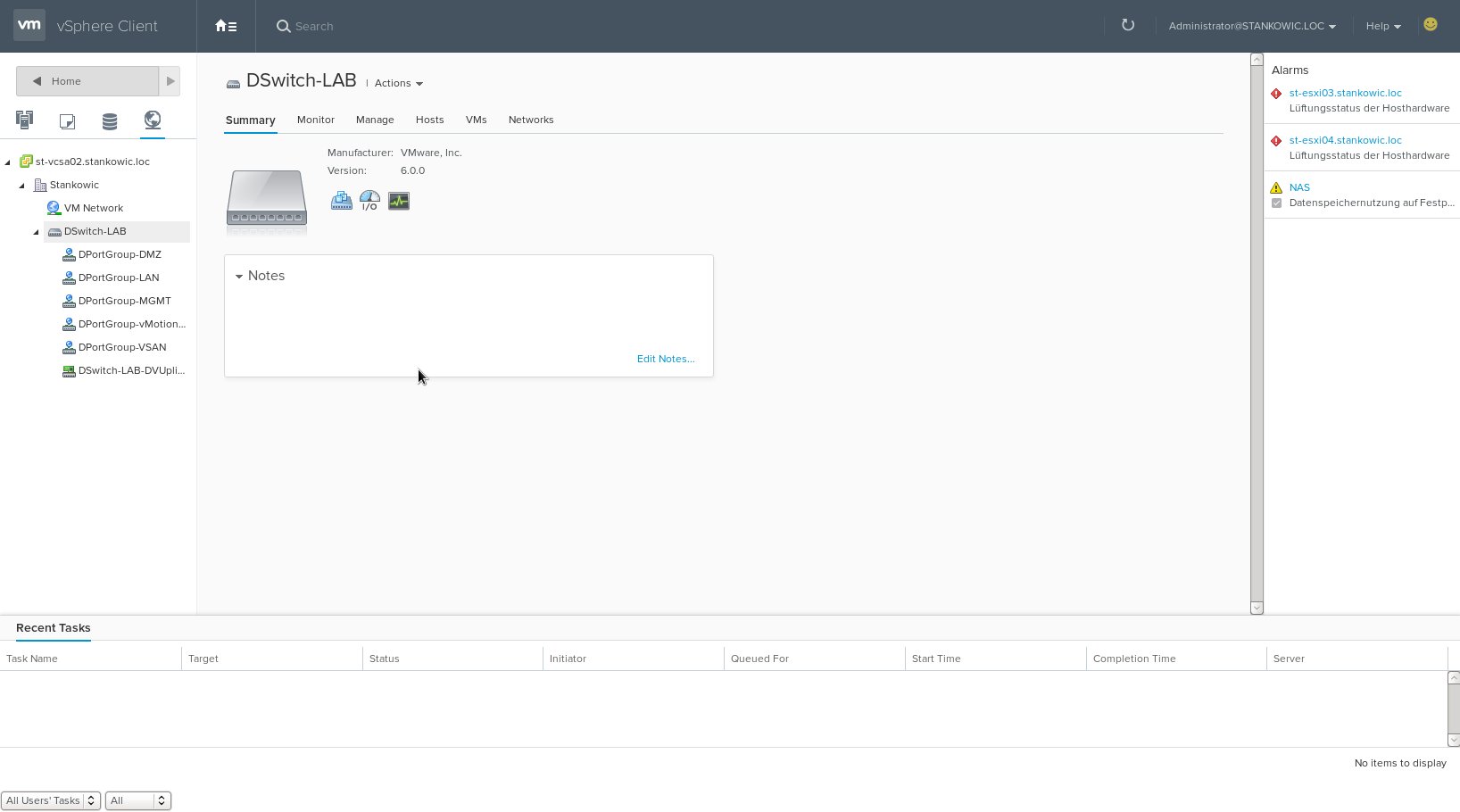Switch to the Networks tab
This screenshot has width=1460, height=812.
click(x=531, y=120)
